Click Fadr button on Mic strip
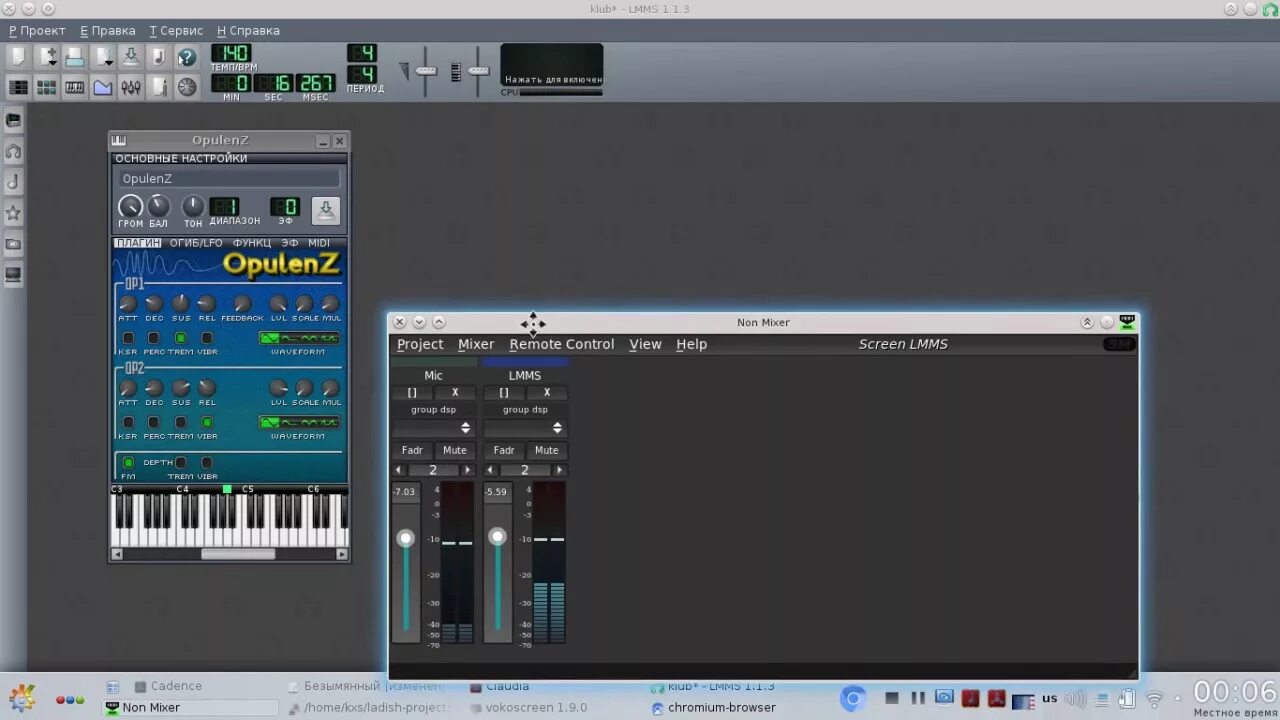This screenshot has height=720, width=1280. coord(412,450)
